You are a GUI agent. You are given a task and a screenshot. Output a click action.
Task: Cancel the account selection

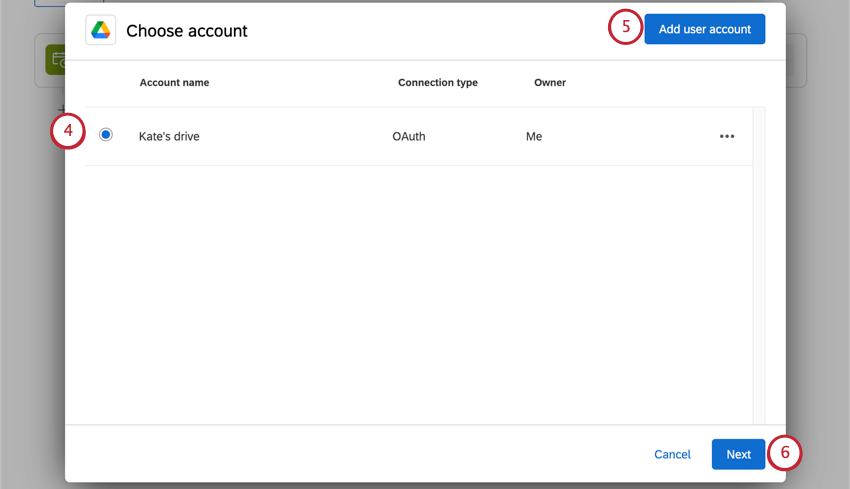[672, 454]
